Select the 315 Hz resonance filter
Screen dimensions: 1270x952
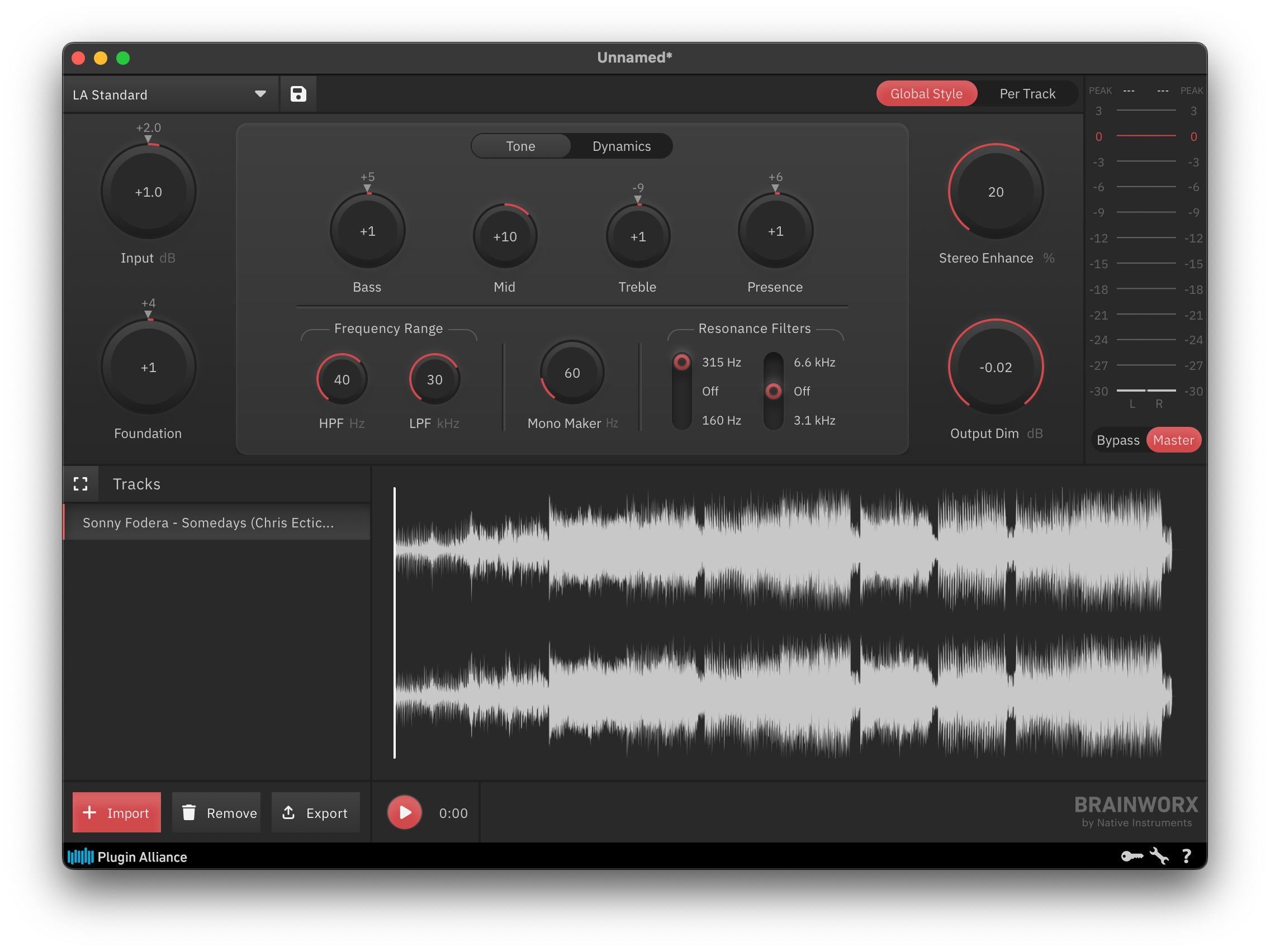tap(681, 361)
